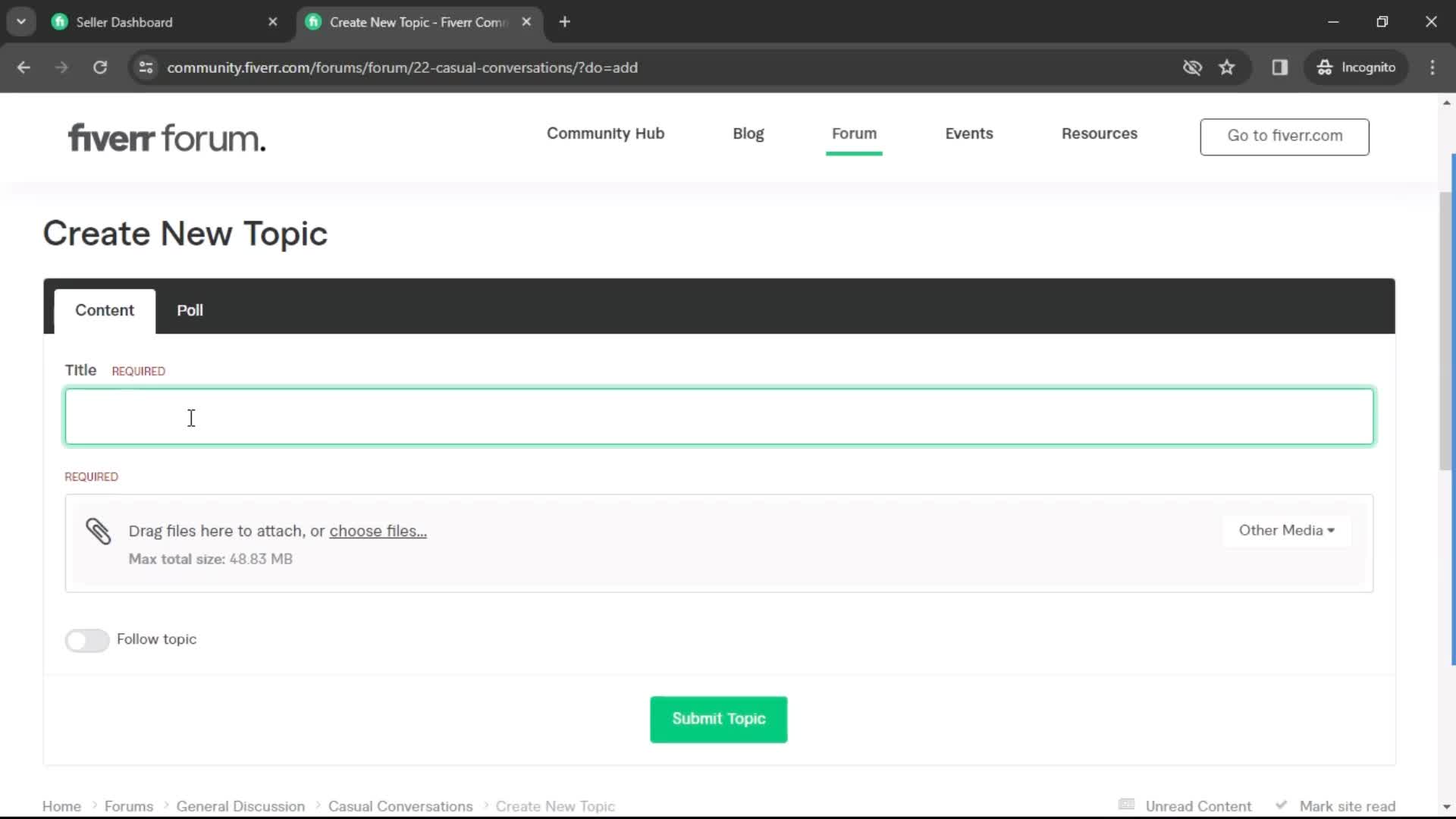1456x819 pixels.
Task: Open the Resources menu item
Action: [x=1099, y=133]
